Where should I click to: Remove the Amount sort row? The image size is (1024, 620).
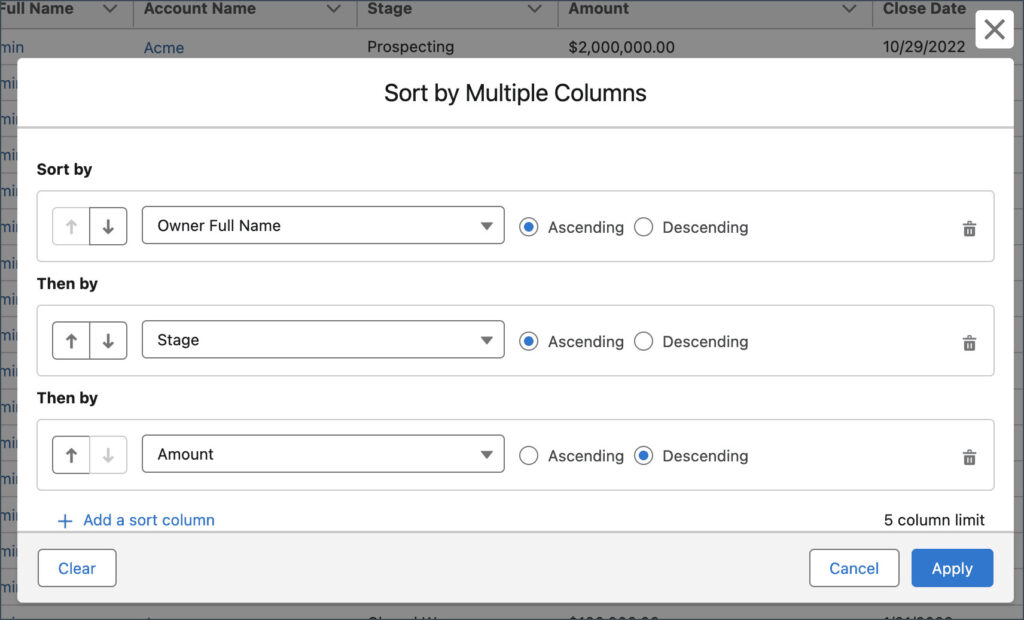pyautogui.click(x=968, y=457)
